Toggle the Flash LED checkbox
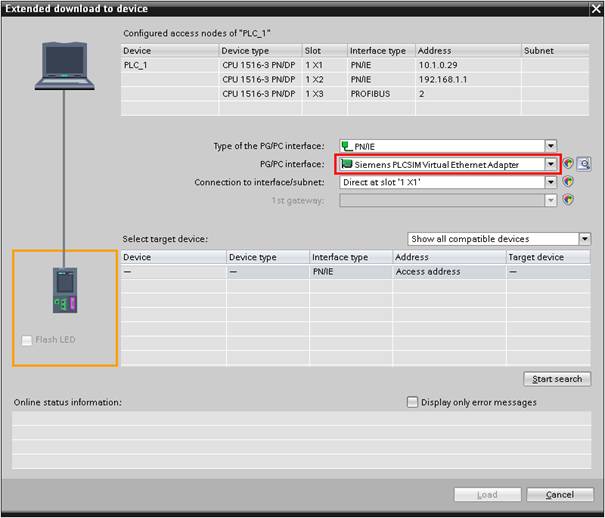The height and width of the screenshot is (518, 605). (26, 340)
